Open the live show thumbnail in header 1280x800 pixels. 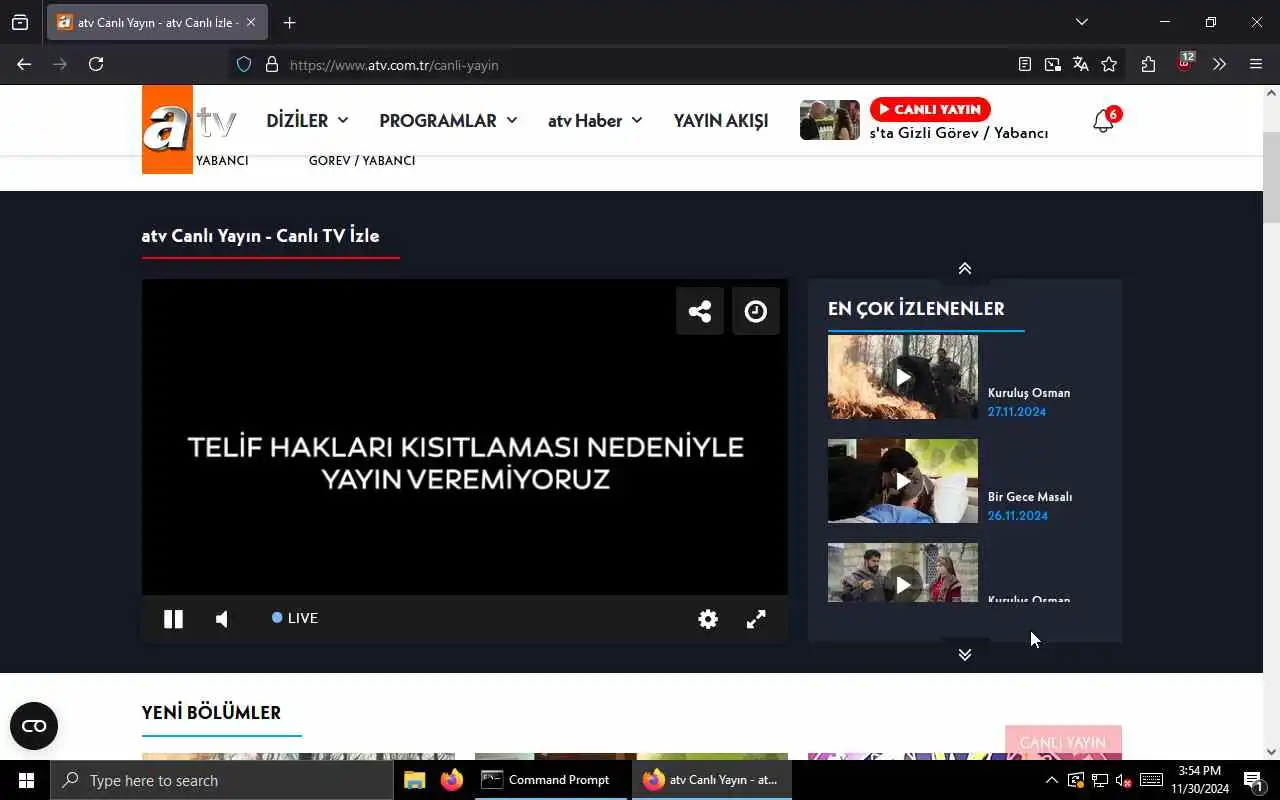[x=830, y=120]
